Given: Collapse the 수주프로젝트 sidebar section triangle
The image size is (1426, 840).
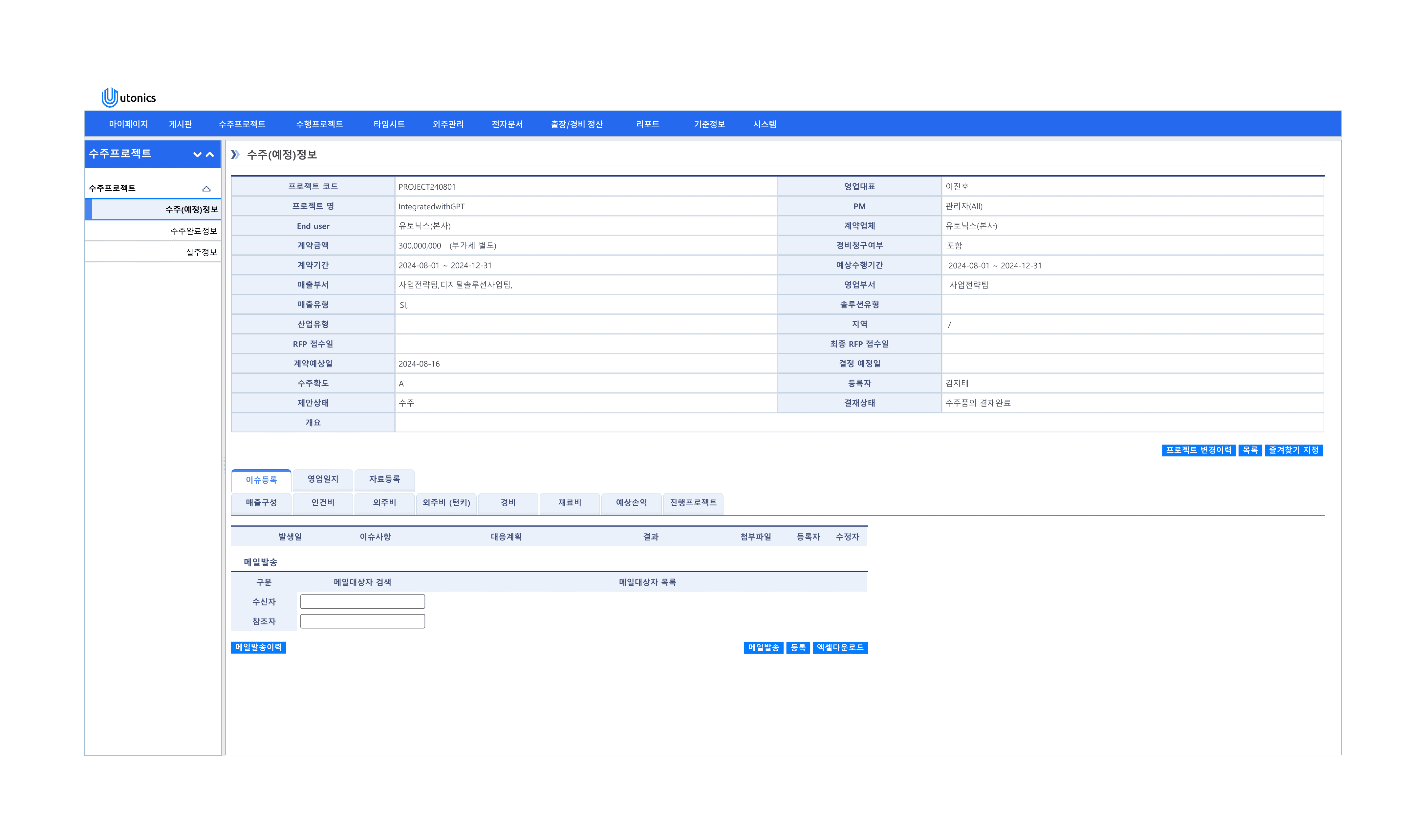Looking at the screenshot, I should [206, 188].
